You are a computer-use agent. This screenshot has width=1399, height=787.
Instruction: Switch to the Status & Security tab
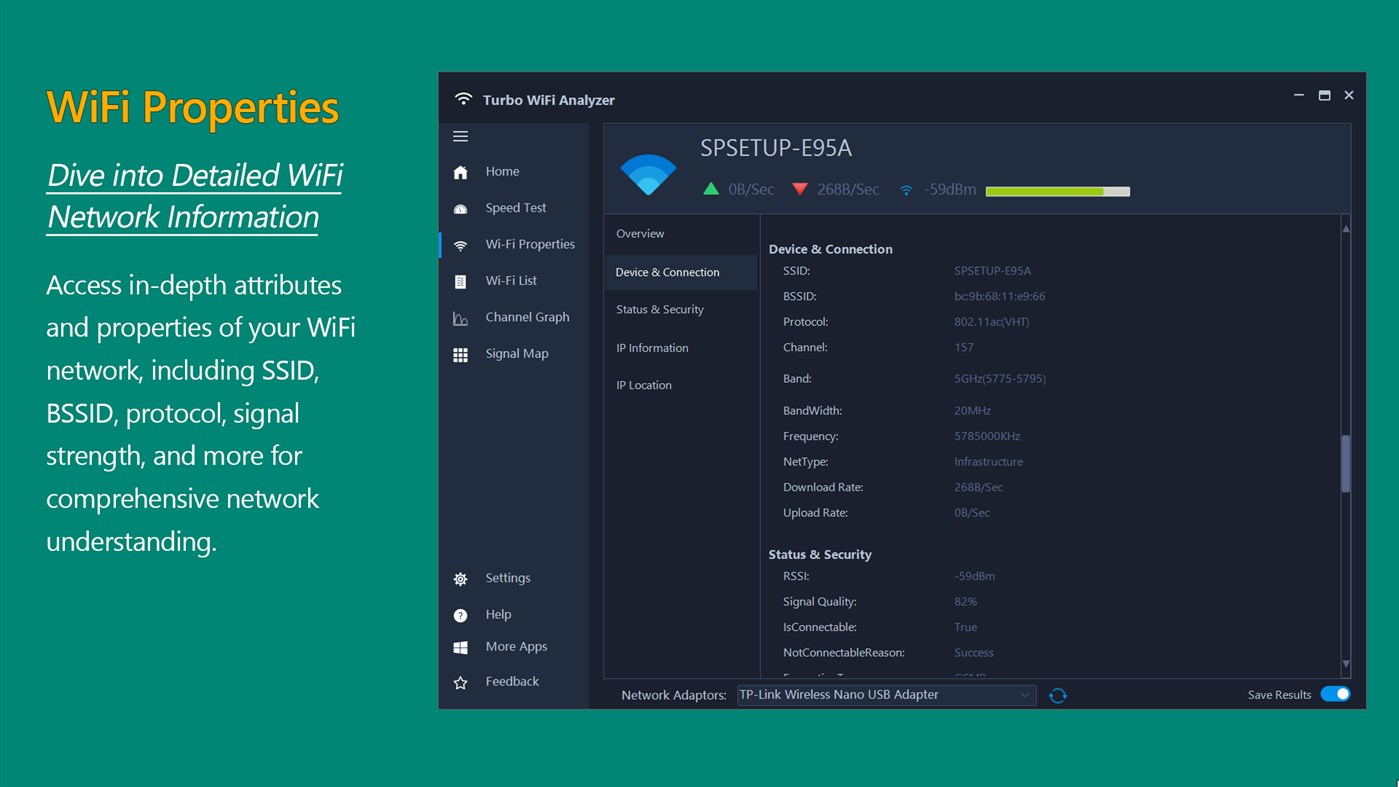(x=658, y=309)
